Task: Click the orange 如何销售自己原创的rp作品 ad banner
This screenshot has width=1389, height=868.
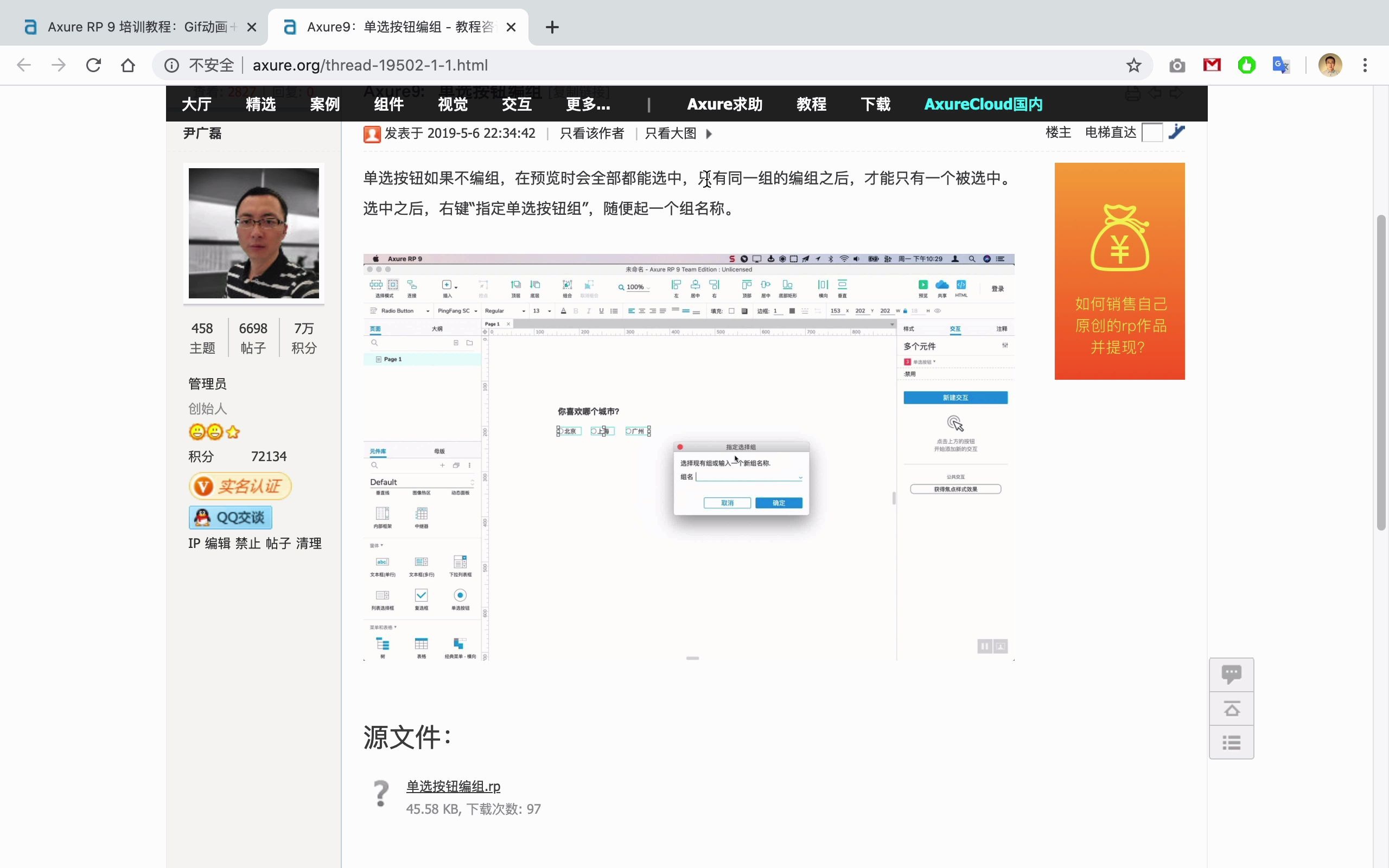Action: 1119,271
